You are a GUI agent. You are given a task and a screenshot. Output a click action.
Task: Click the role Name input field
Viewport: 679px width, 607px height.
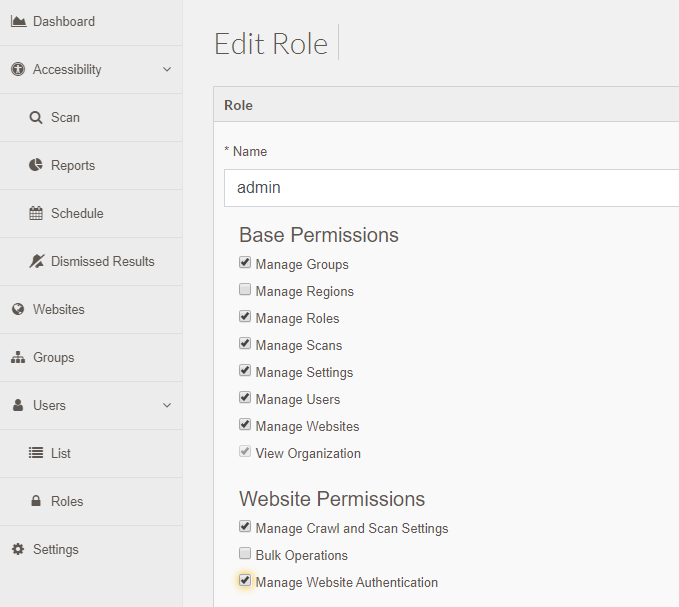451,188
